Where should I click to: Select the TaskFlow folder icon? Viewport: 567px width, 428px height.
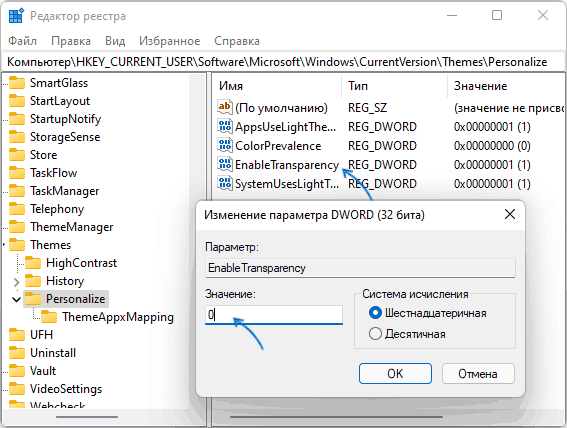(x=17, y=173)
